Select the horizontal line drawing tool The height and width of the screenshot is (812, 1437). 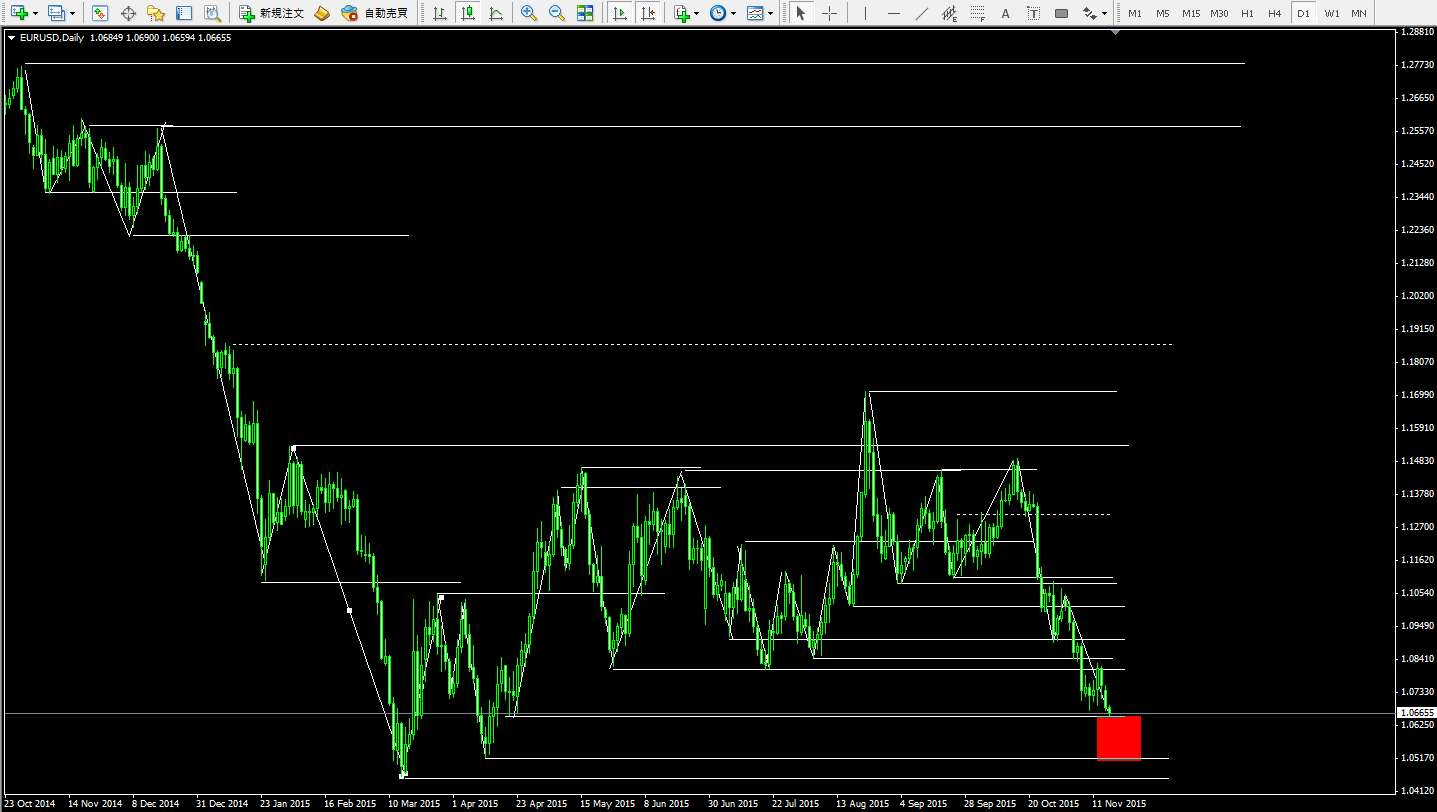(x=893, y=14)
